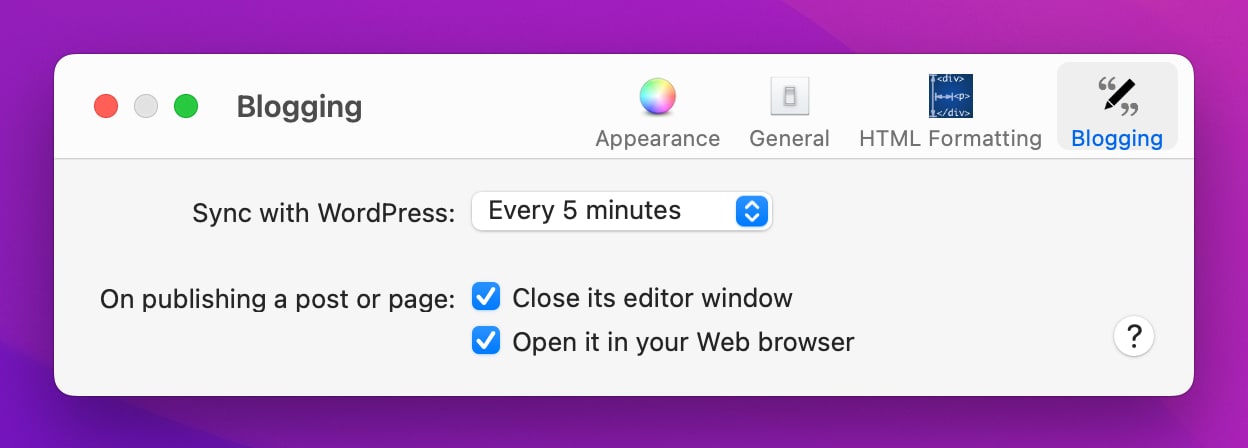Click the blue dropdown arrows for sync interval

pyautogui.click(x=751, y=211)
